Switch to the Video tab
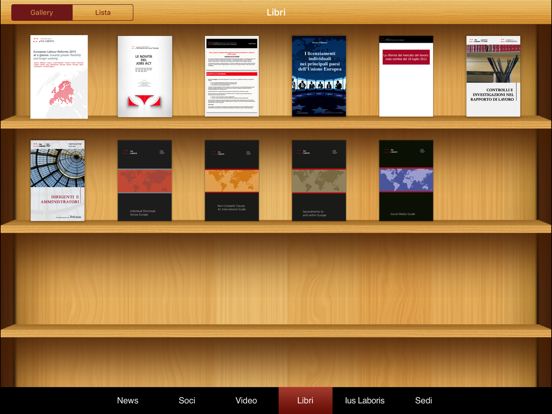 pyautogui.click(x=246, y=401)
